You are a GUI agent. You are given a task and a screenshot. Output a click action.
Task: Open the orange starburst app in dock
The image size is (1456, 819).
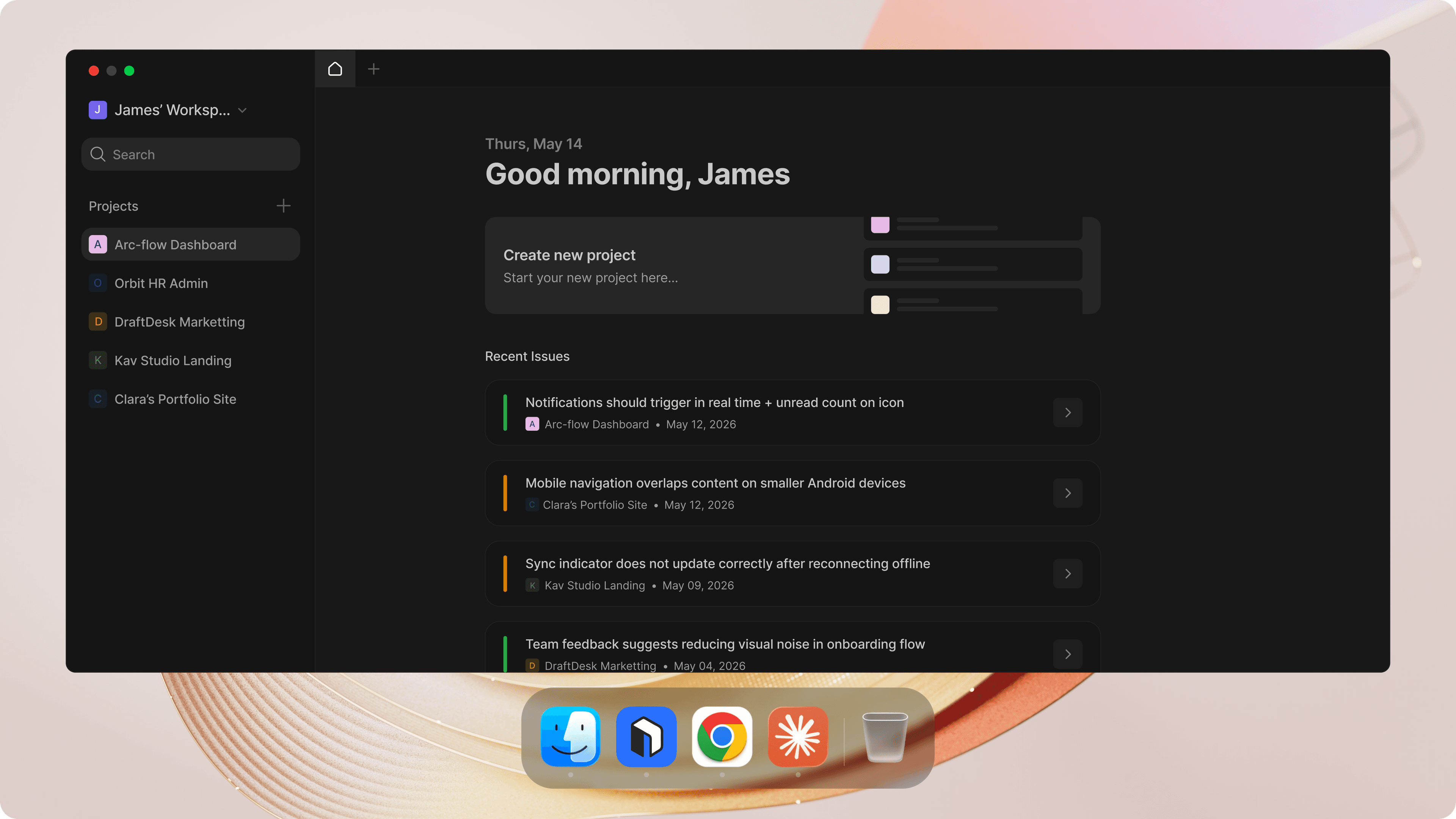[797, 736]
